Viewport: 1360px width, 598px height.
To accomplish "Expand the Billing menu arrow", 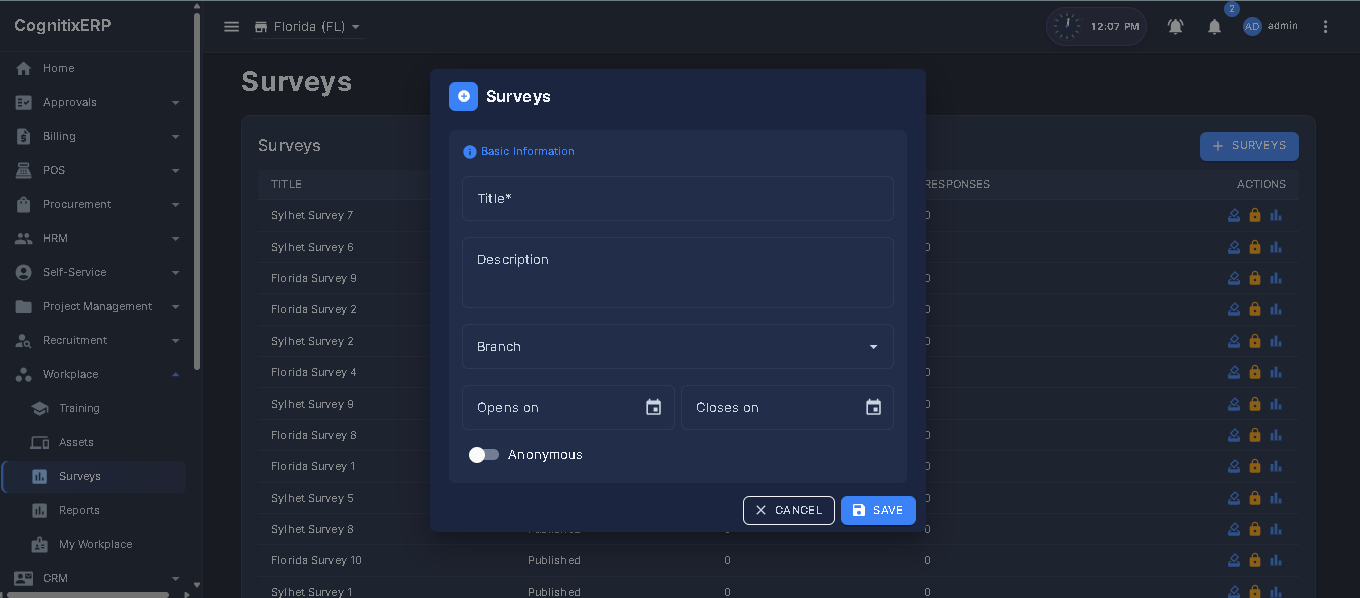I will [176, 136].
